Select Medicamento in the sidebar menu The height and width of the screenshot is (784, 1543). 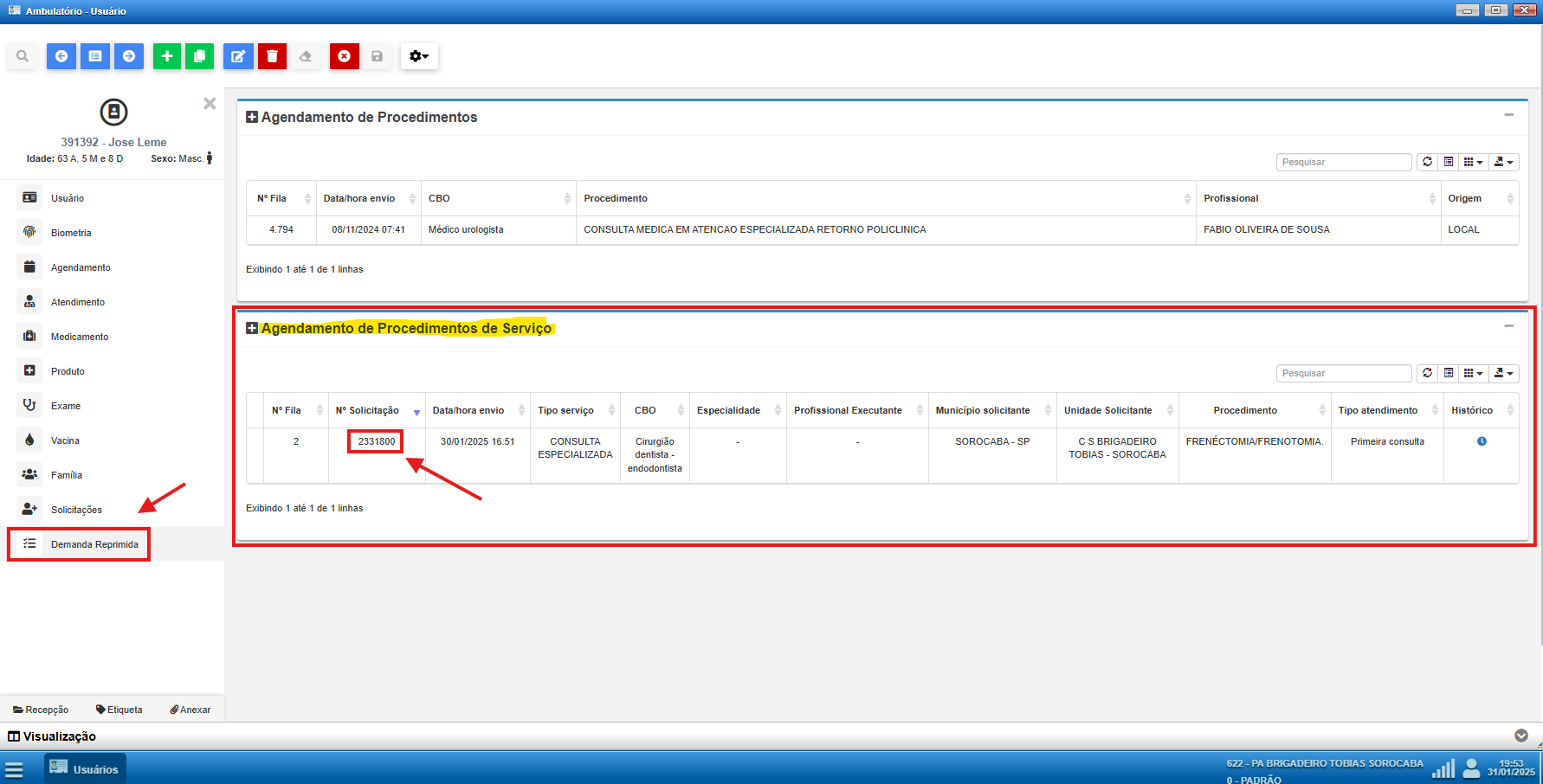point(80,337)
